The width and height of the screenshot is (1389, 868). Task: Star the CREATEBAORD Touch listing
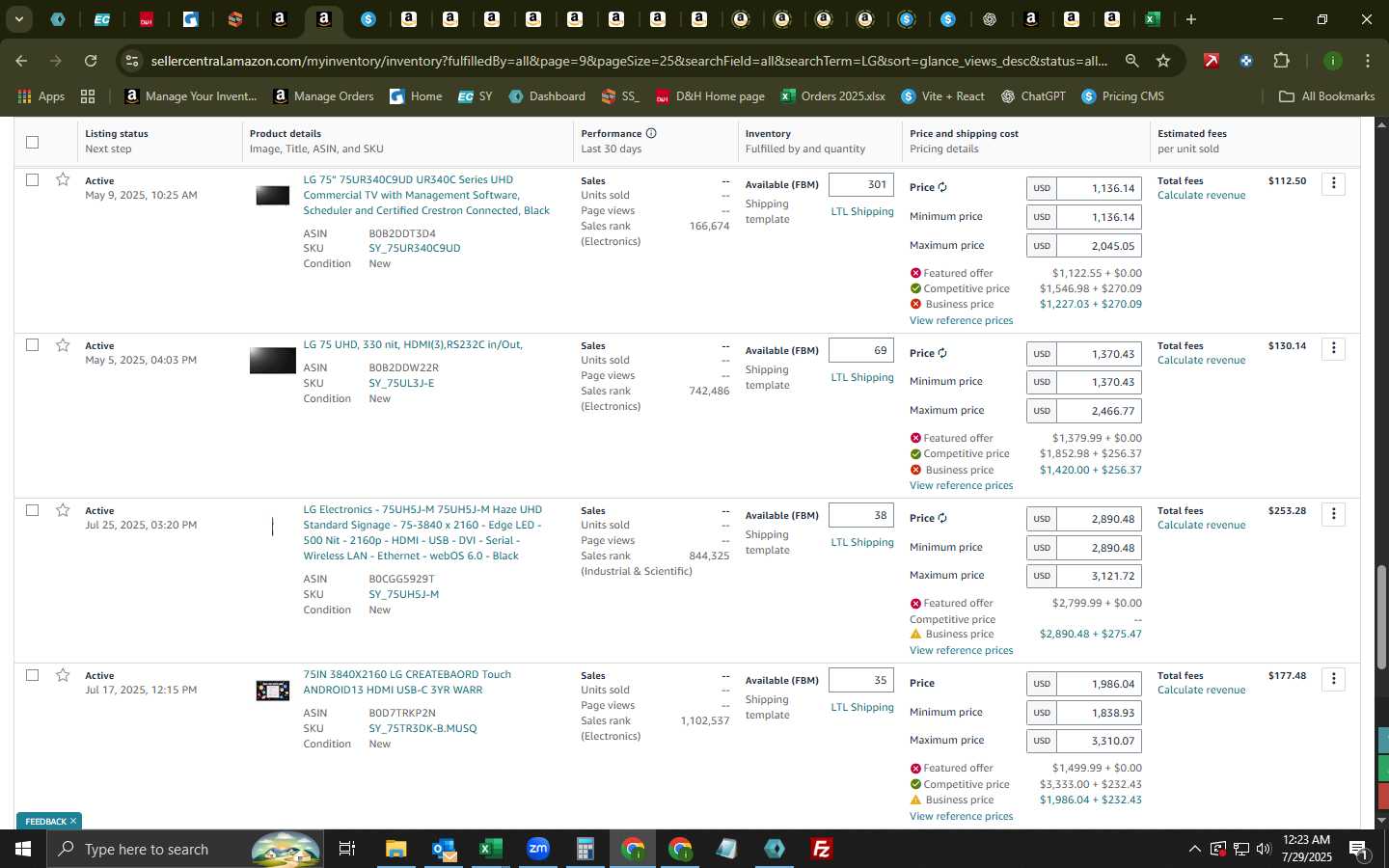(x=63, y=675)
